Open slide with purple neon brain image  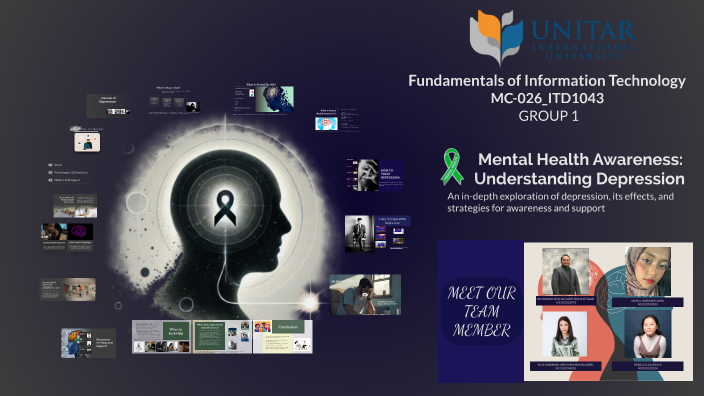pos(80,237)
